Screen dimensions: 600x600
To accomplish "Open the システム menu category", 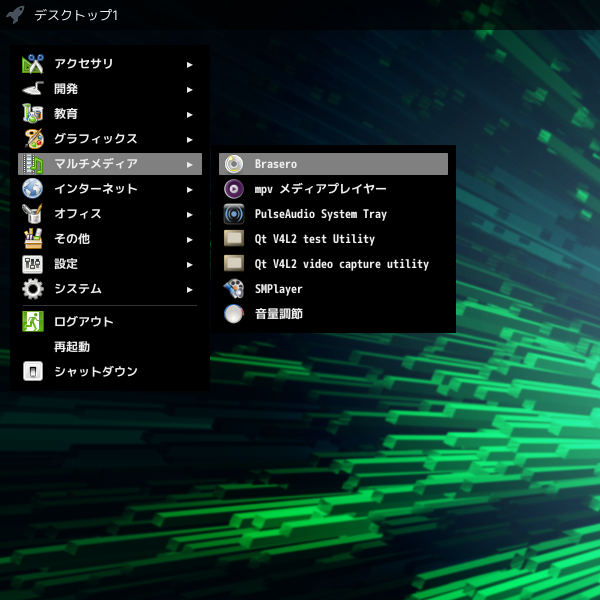I will tap(110, 289).
